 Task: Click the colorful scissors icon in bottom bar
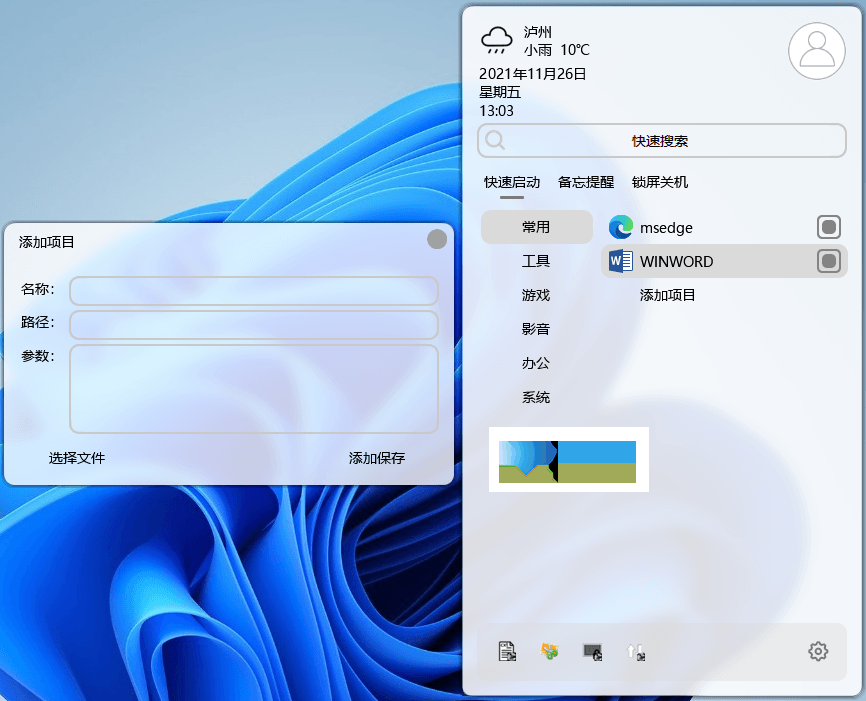pos(549,652)
